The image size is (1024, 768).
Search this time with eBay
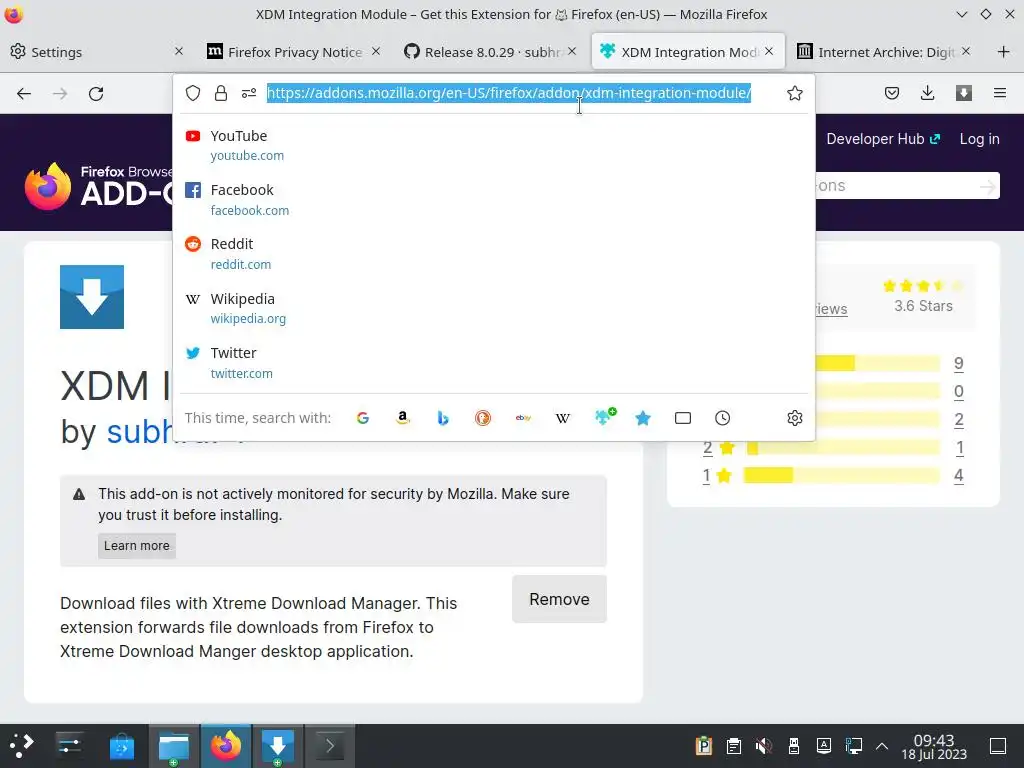pyautogui.click(x=523, y=418)
